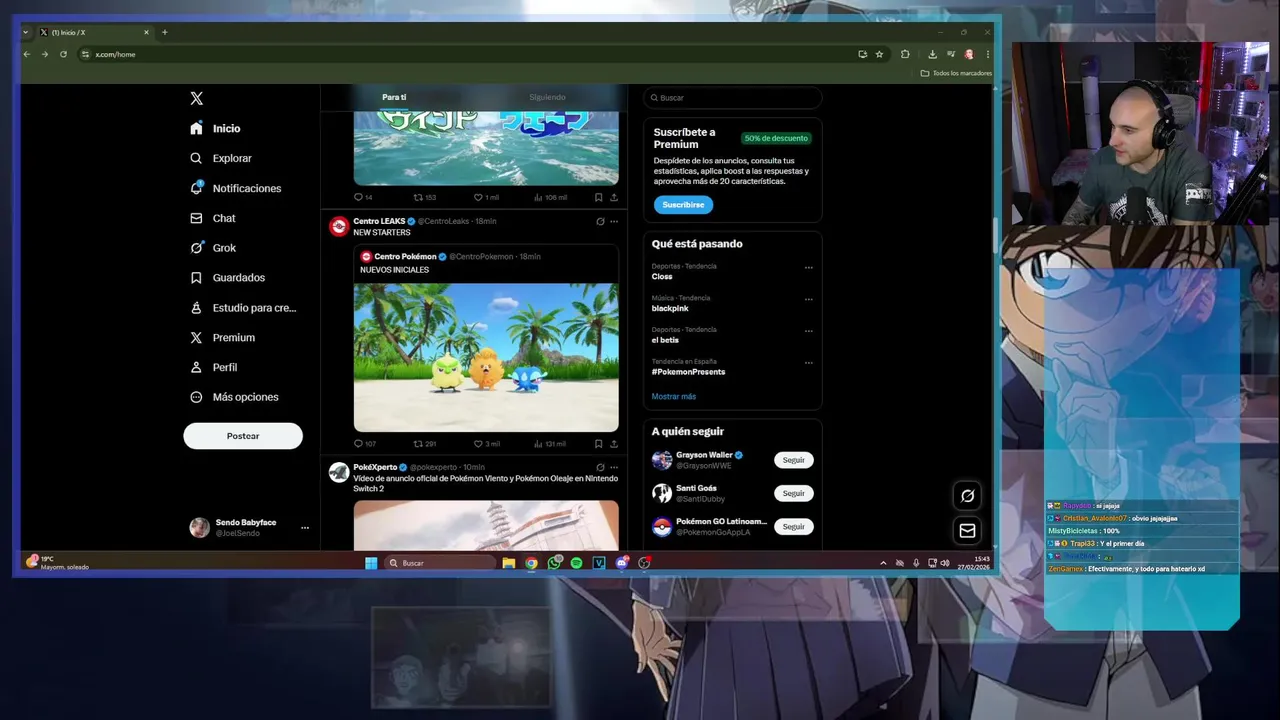This screenshot has width=1280, height=720.
Task: Expand Más opciones in the sidebar
Action: click(x=234, y=397)
